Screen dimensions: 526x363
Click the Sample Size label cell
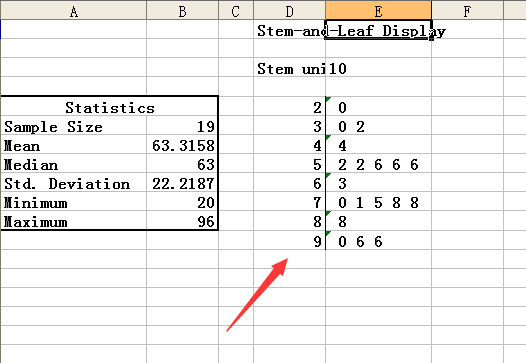73,125
